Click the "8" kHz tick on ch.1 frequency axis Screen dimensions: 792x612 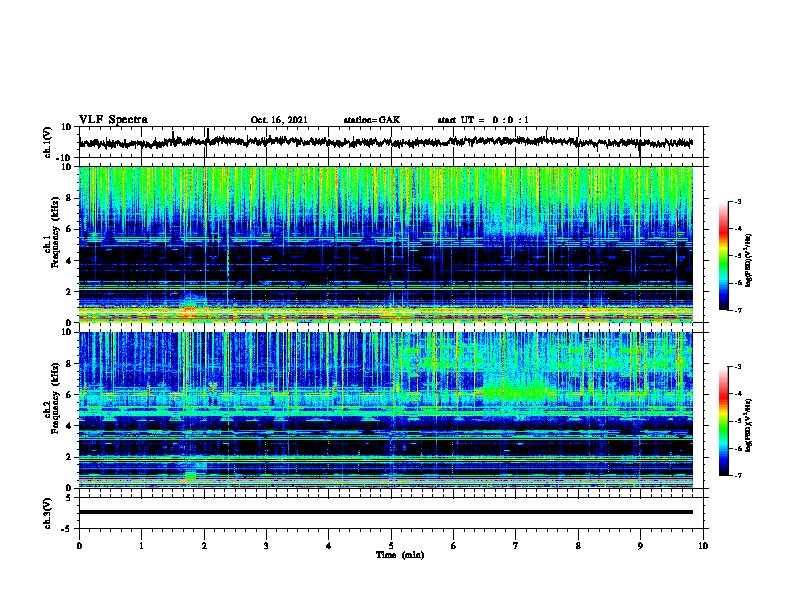pyautogui.click(x=69, y=198)
